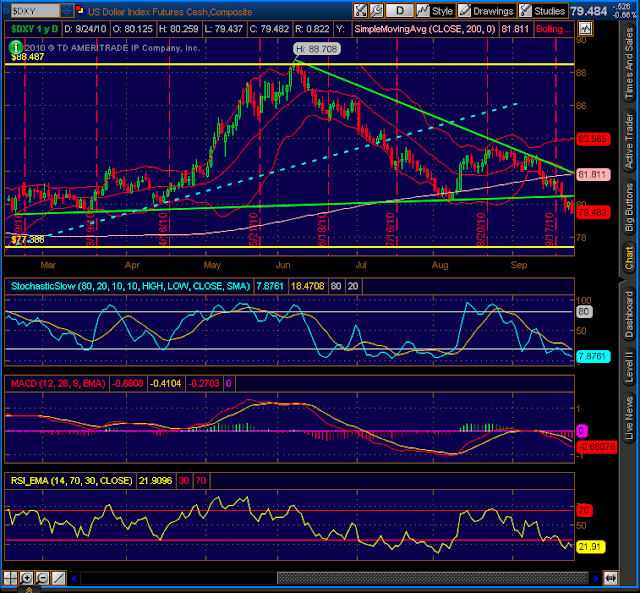The height and width of the screenshot is (593, 640).
Task: Open the chart settings wrench icon
Action: (376, 11)
